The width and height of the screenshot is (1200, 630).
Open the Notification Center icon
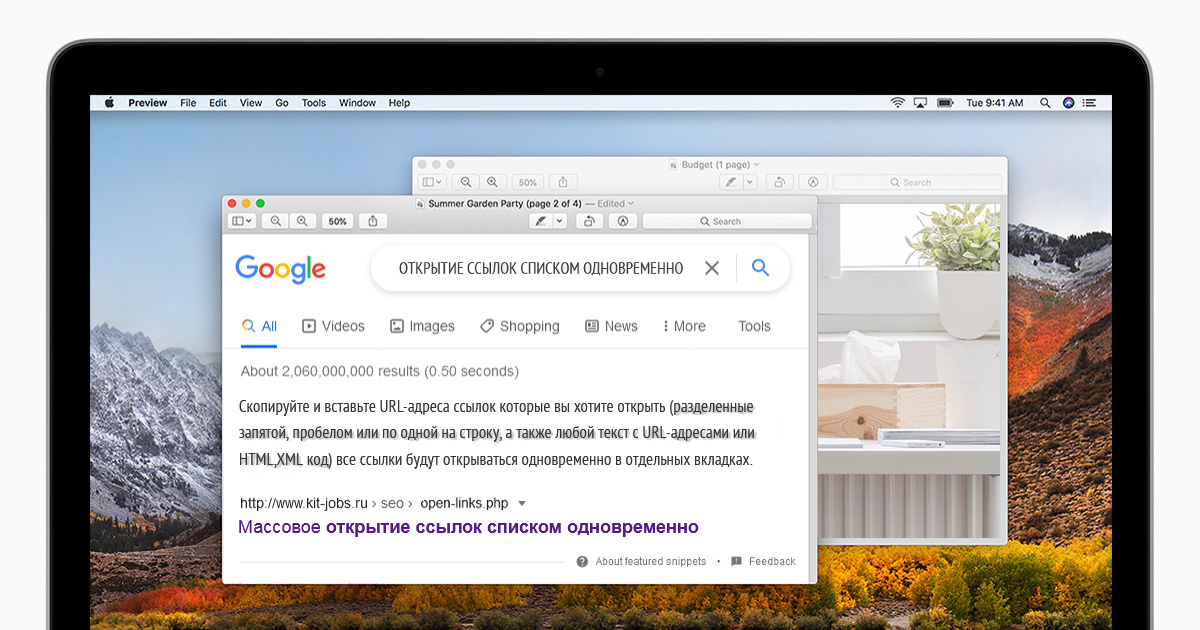tap(1091, 103)
